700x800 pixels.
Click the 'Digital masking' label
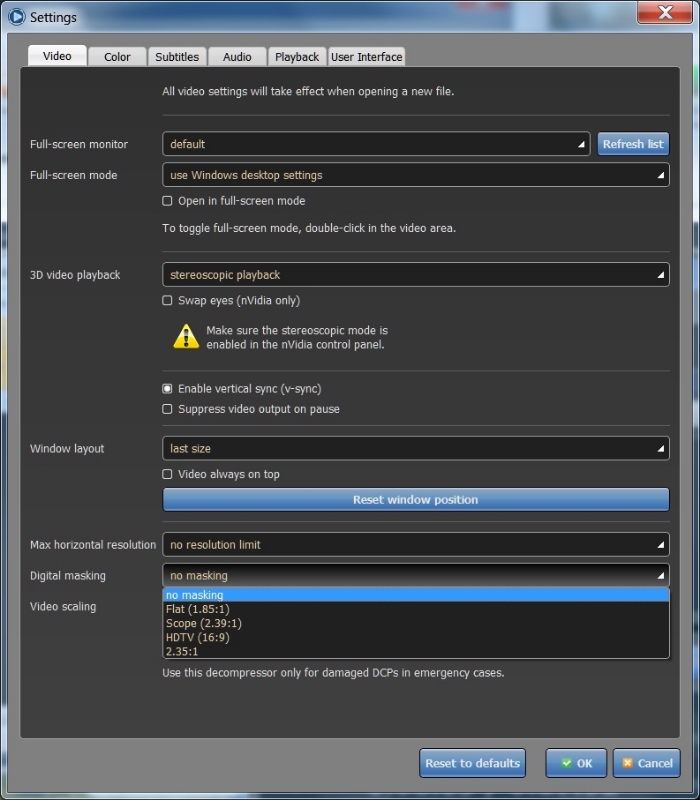click(68, 576)
